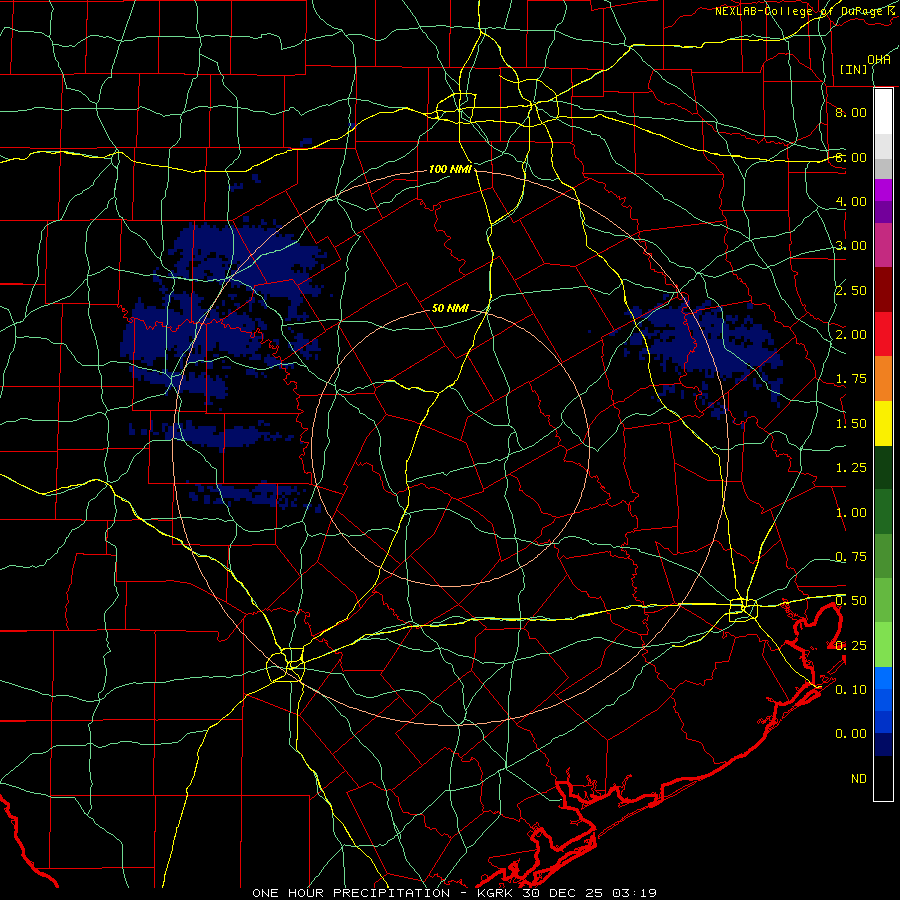
Task: Click the lightest green 0.25 legend swatch
Action: (883, 645)
